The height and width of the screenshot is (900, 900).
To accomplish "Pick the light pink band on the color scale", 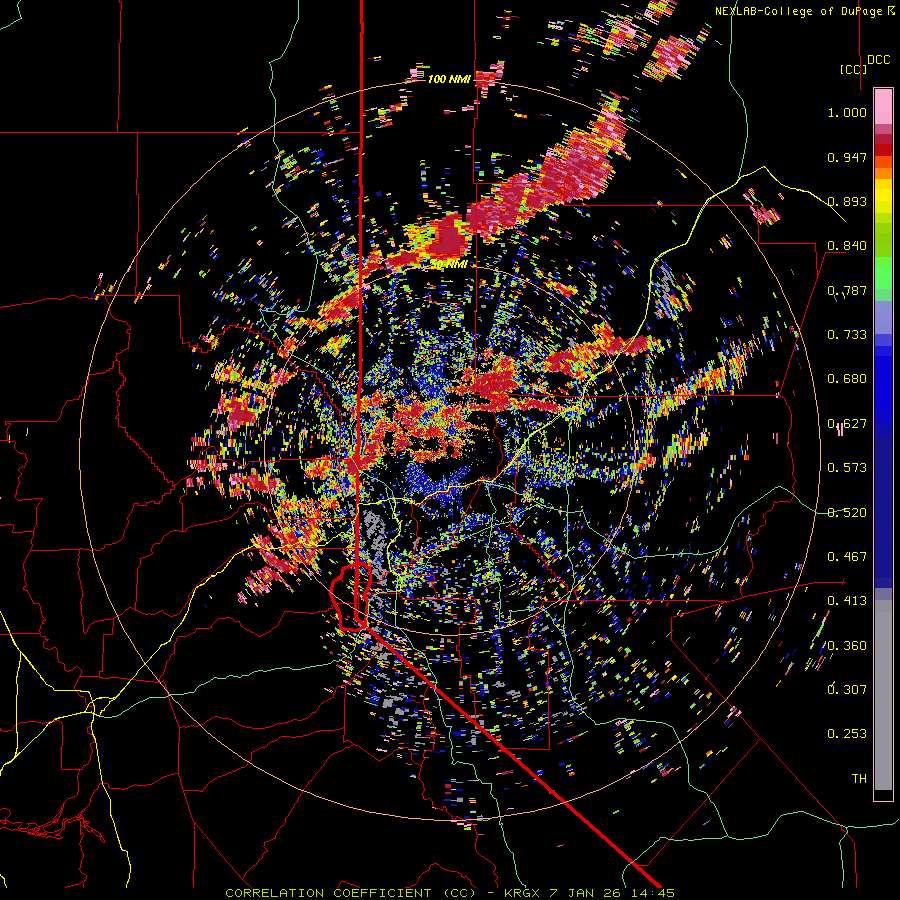I will point(883,106).
